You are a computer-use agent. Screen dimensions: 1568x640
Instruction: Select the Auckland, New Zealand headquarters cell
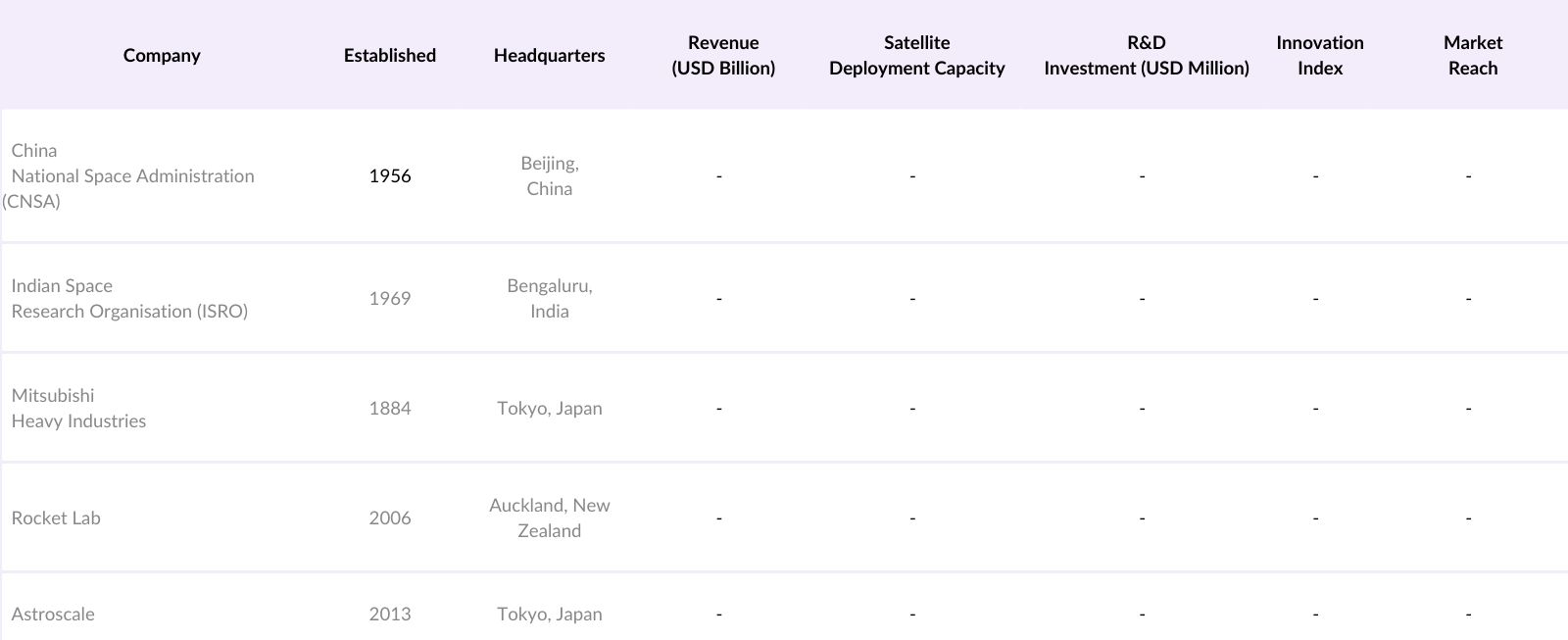549,518
